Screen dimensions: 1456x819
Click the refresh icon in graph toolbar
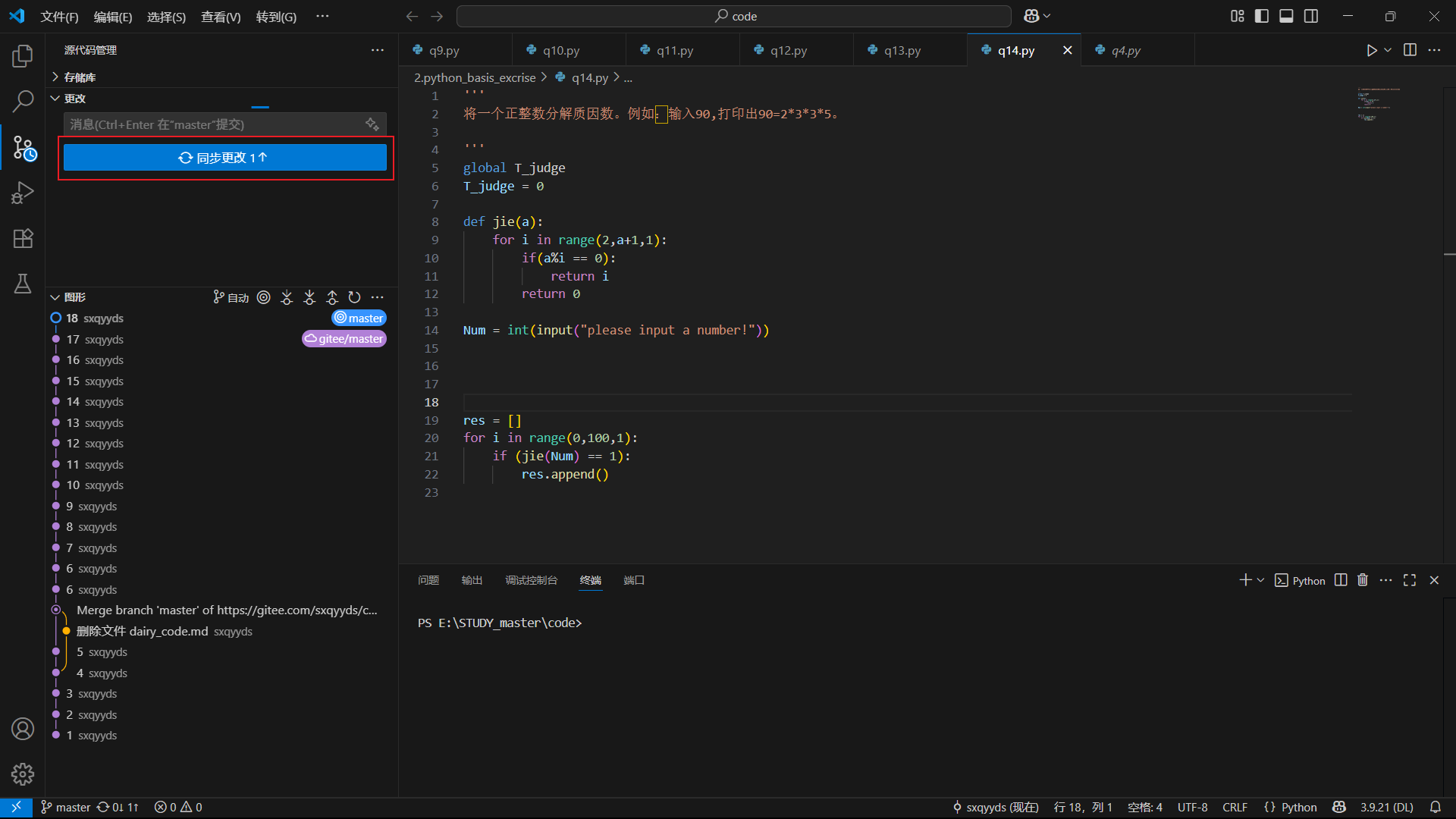click(354, 297)
